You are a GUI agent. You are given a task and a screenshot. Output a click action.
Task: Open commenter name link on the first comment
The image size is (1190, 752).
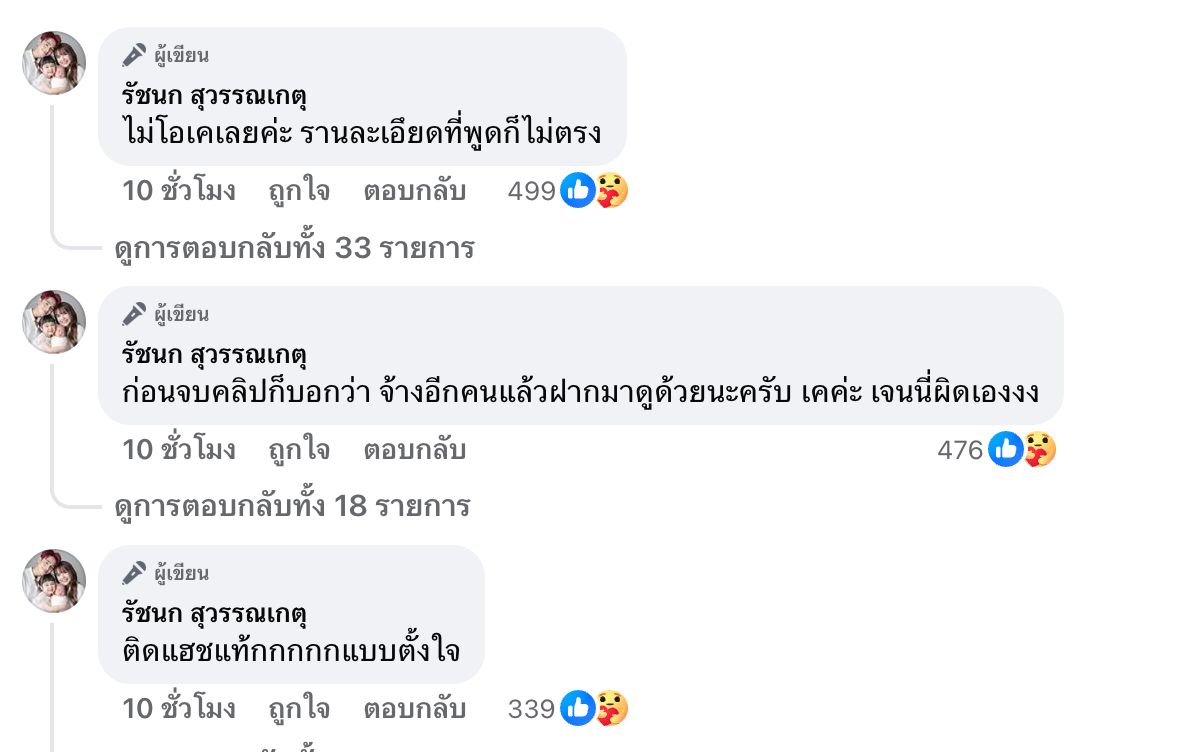point(213,96)
